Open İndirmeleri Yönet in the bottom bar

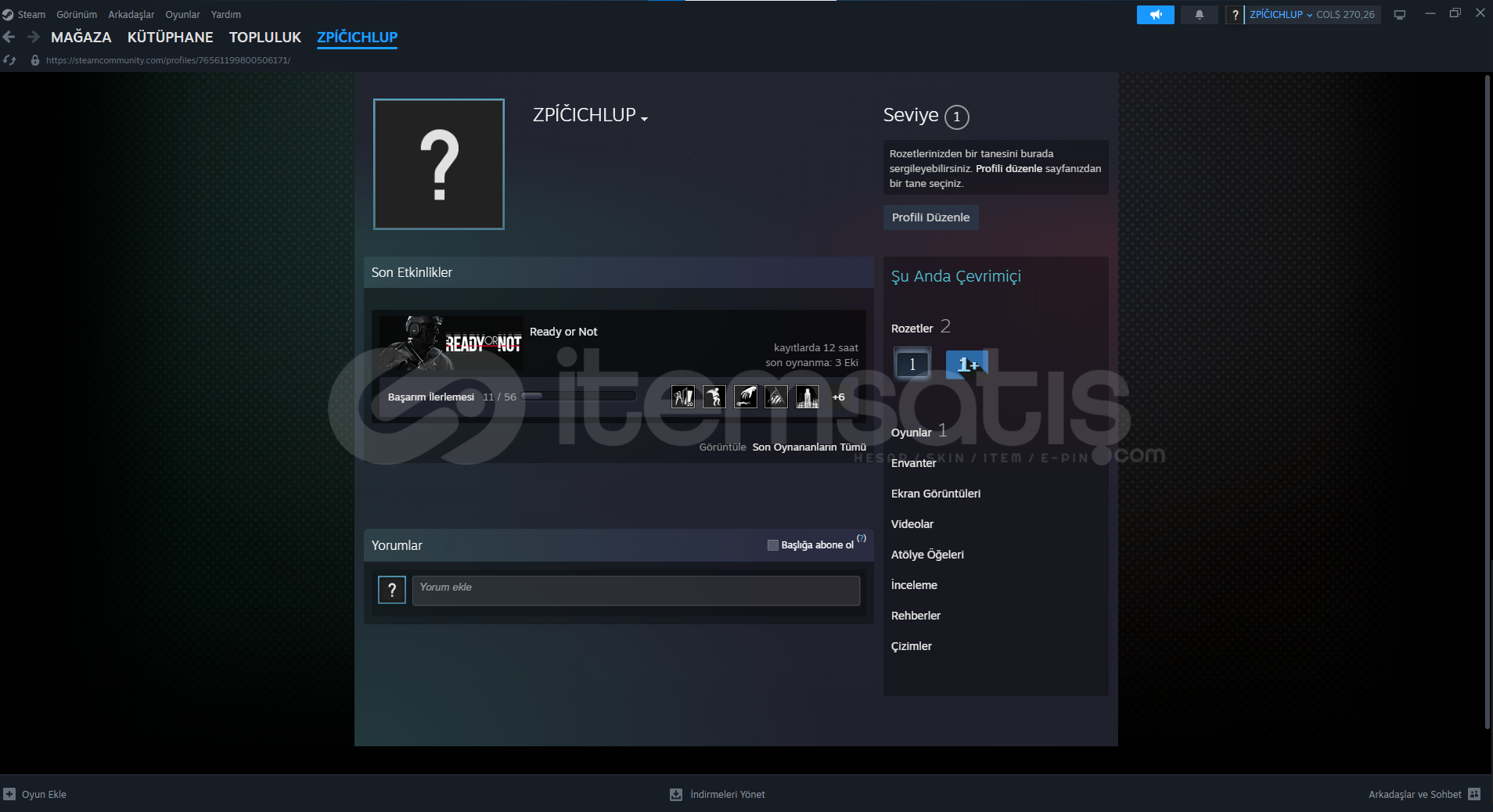pyautogui.click(x=728, y=795)
